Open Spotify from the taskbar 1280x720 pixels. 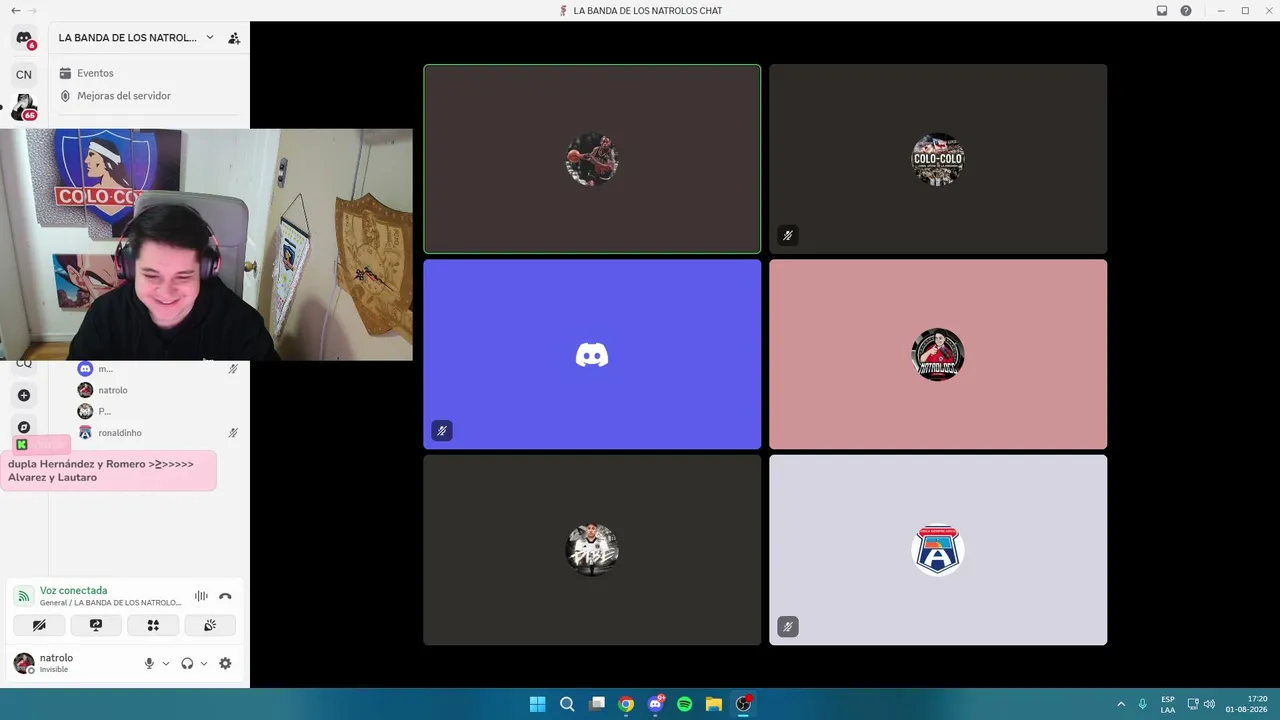point(685,704)
